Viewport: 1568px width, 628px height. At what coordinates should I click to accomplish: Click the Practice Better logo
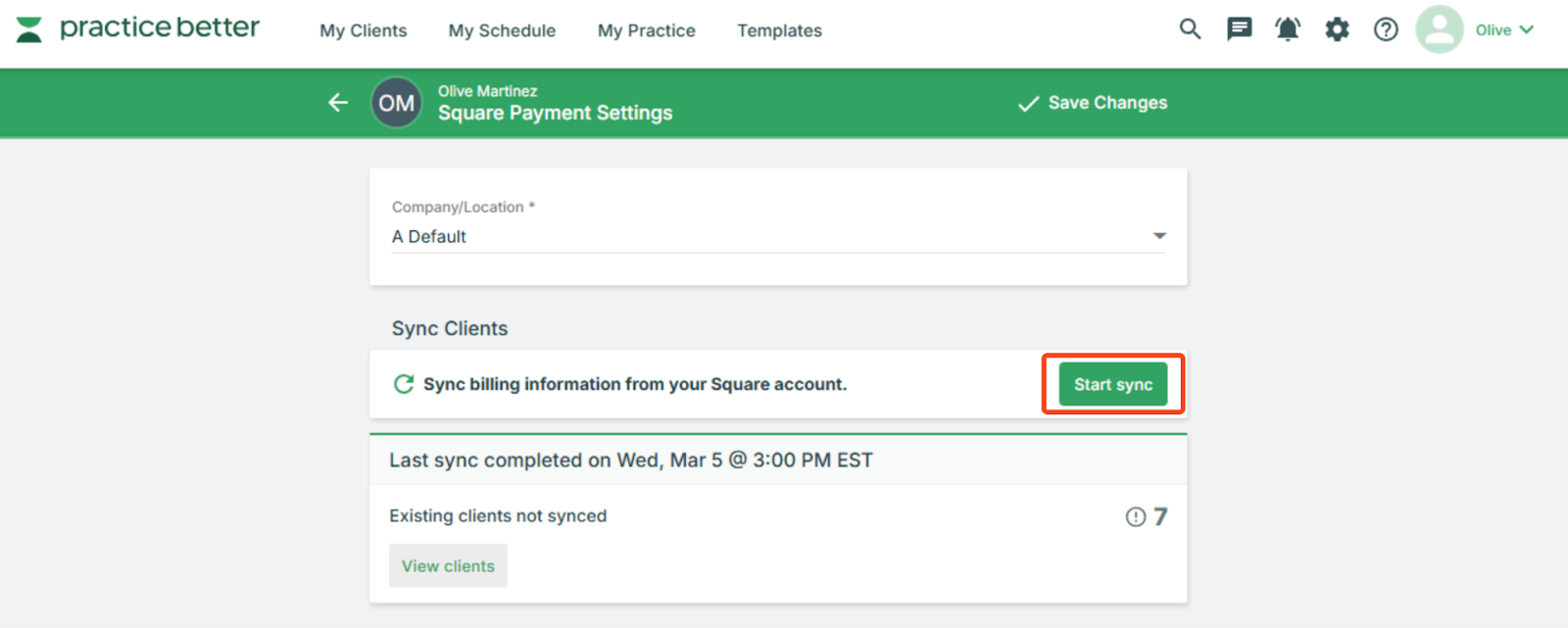(137, 28)
